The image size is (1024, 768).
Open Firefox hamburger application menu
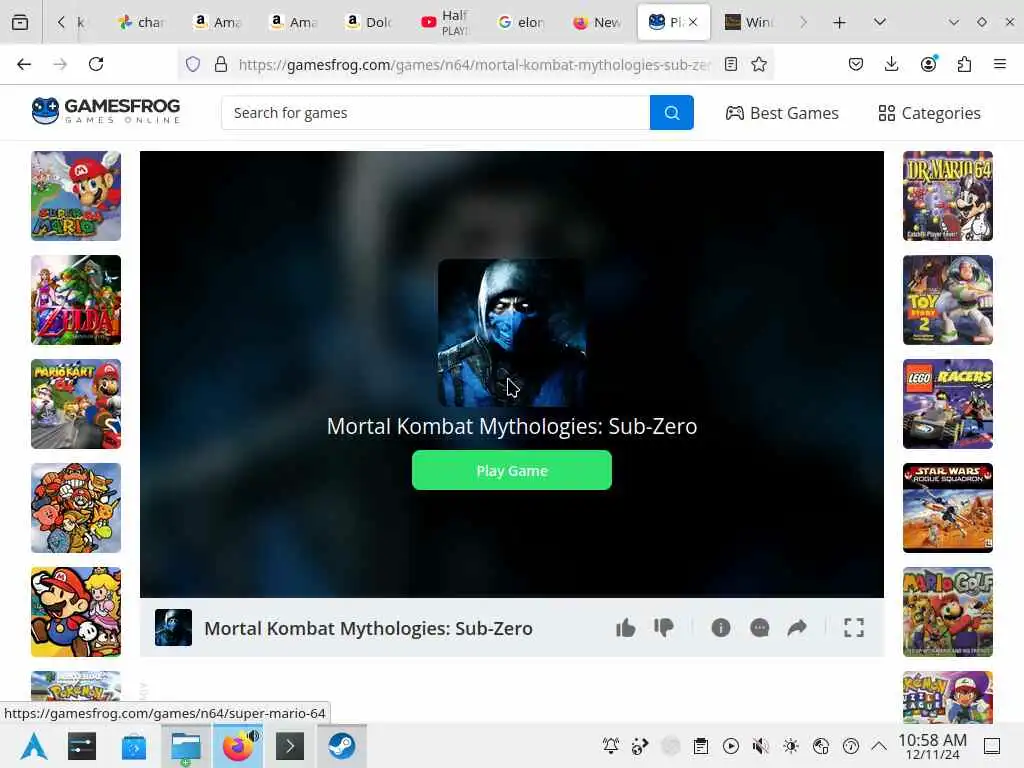click(999, 64)
